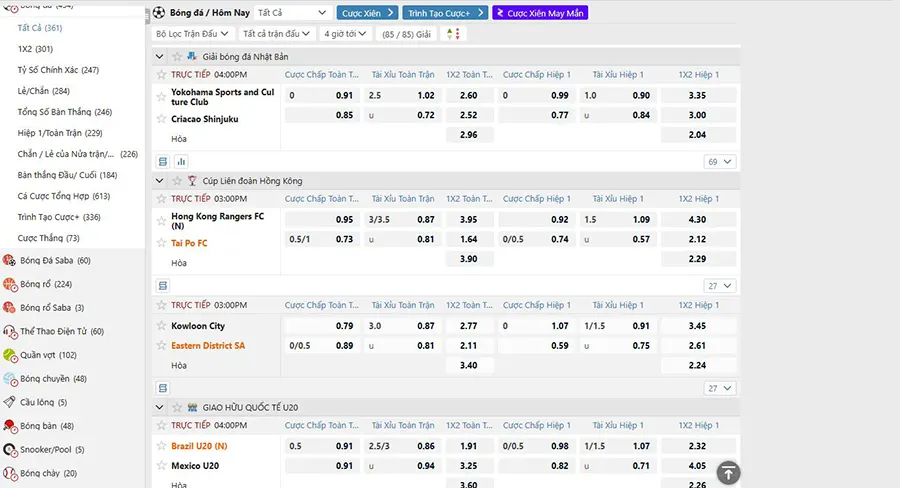The width and height of the screenshot is (900, 488).
Task: Open the 4 giờ tới time dropdown
Action: pos(345,34)
